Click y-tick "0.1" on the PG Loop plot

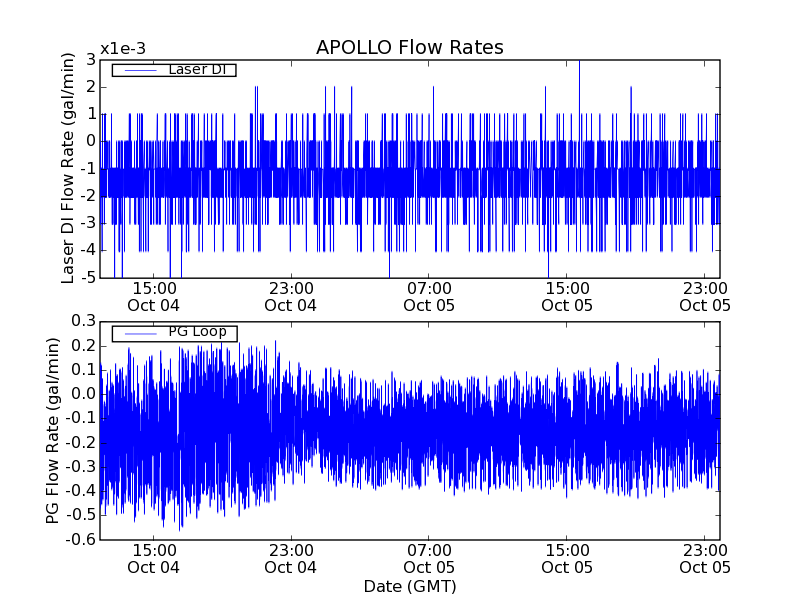coord(84,370)
